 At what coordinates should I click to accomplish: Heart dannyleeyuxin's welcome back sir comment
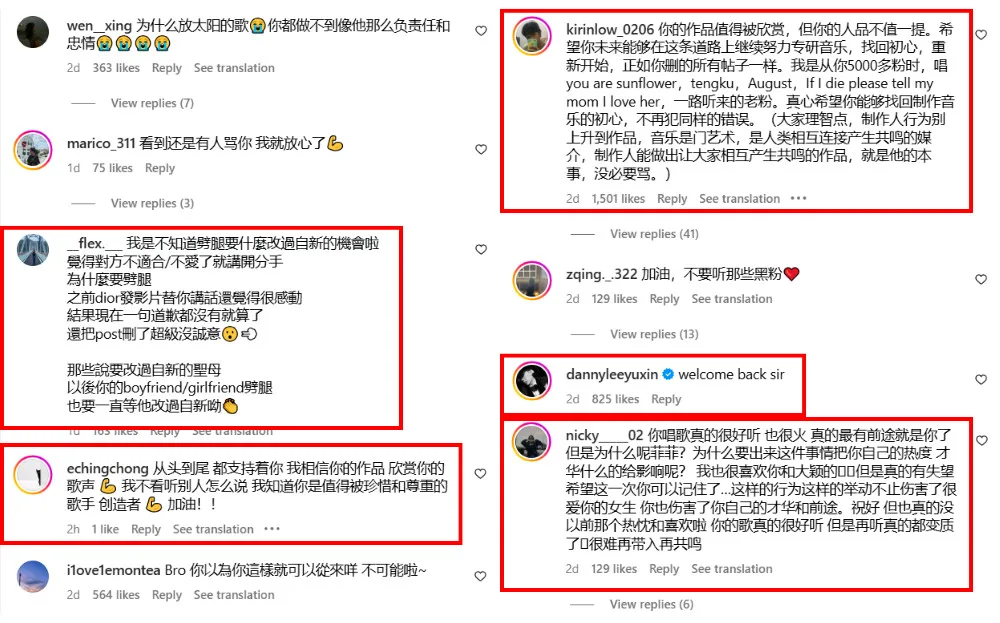point(981,379)
